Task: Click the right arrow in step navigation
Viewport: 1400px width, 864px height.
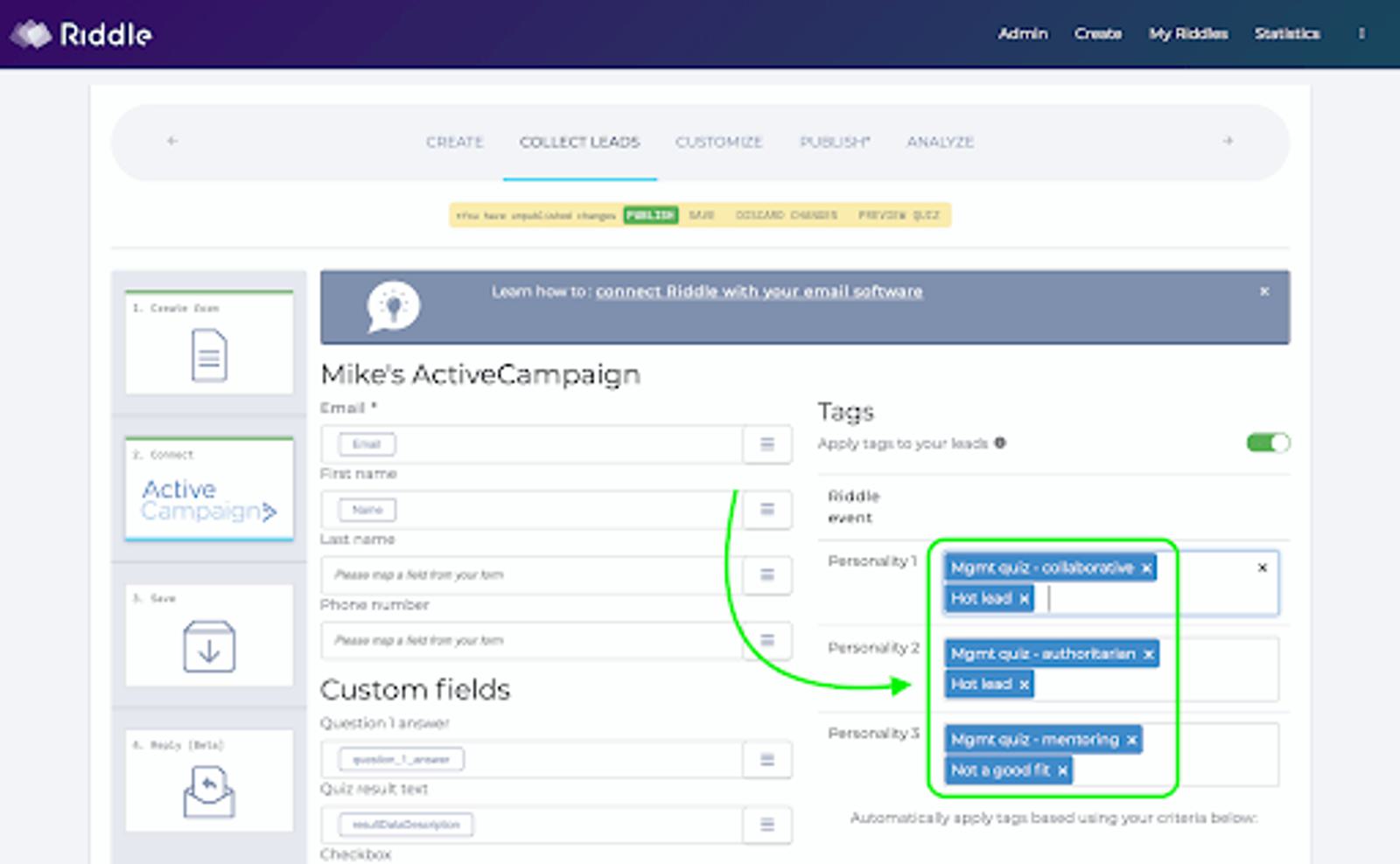Action: click(1228, 141)
